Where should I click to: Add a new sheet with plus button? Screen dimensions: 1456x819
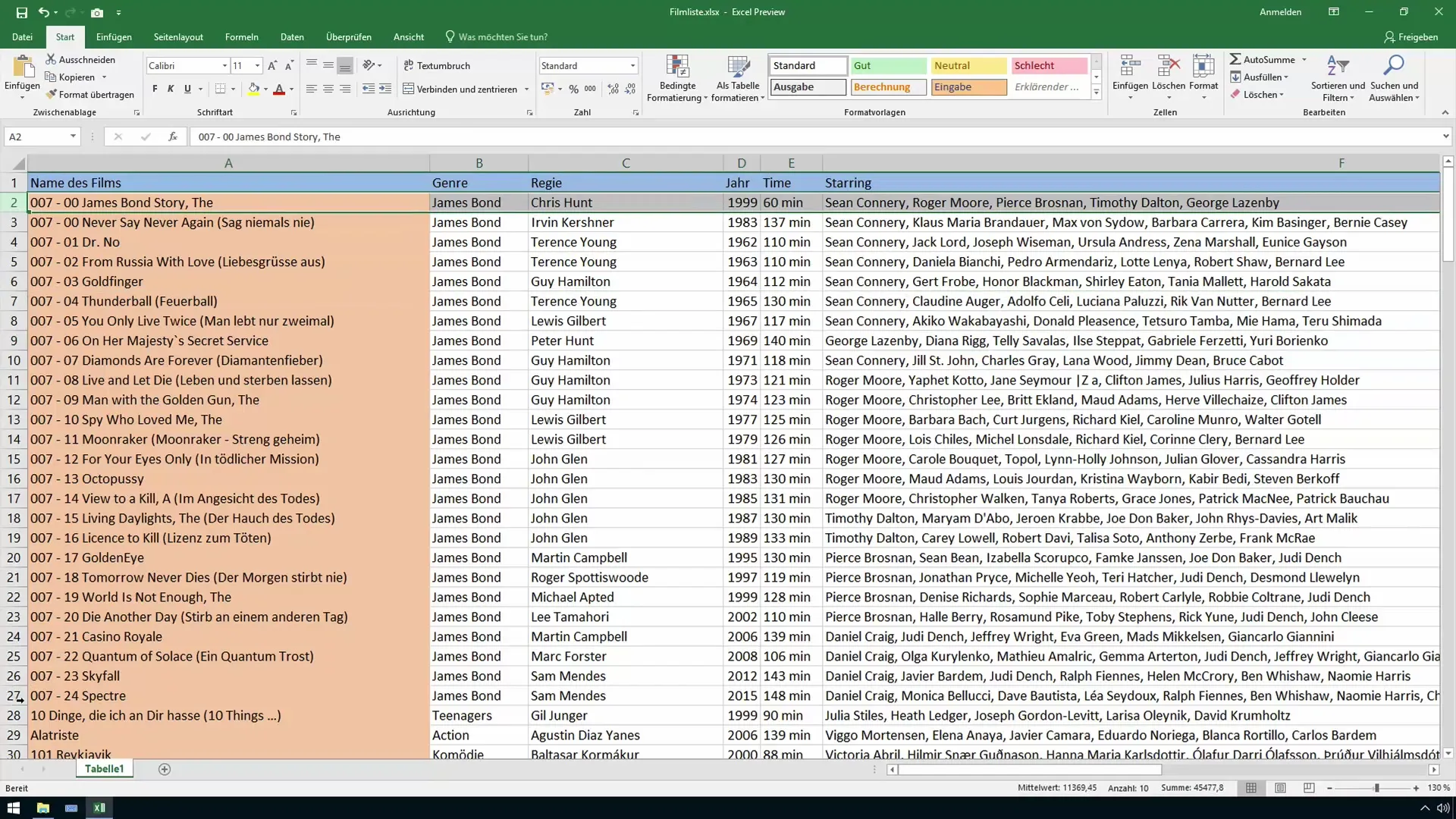[x=165, y=769]
